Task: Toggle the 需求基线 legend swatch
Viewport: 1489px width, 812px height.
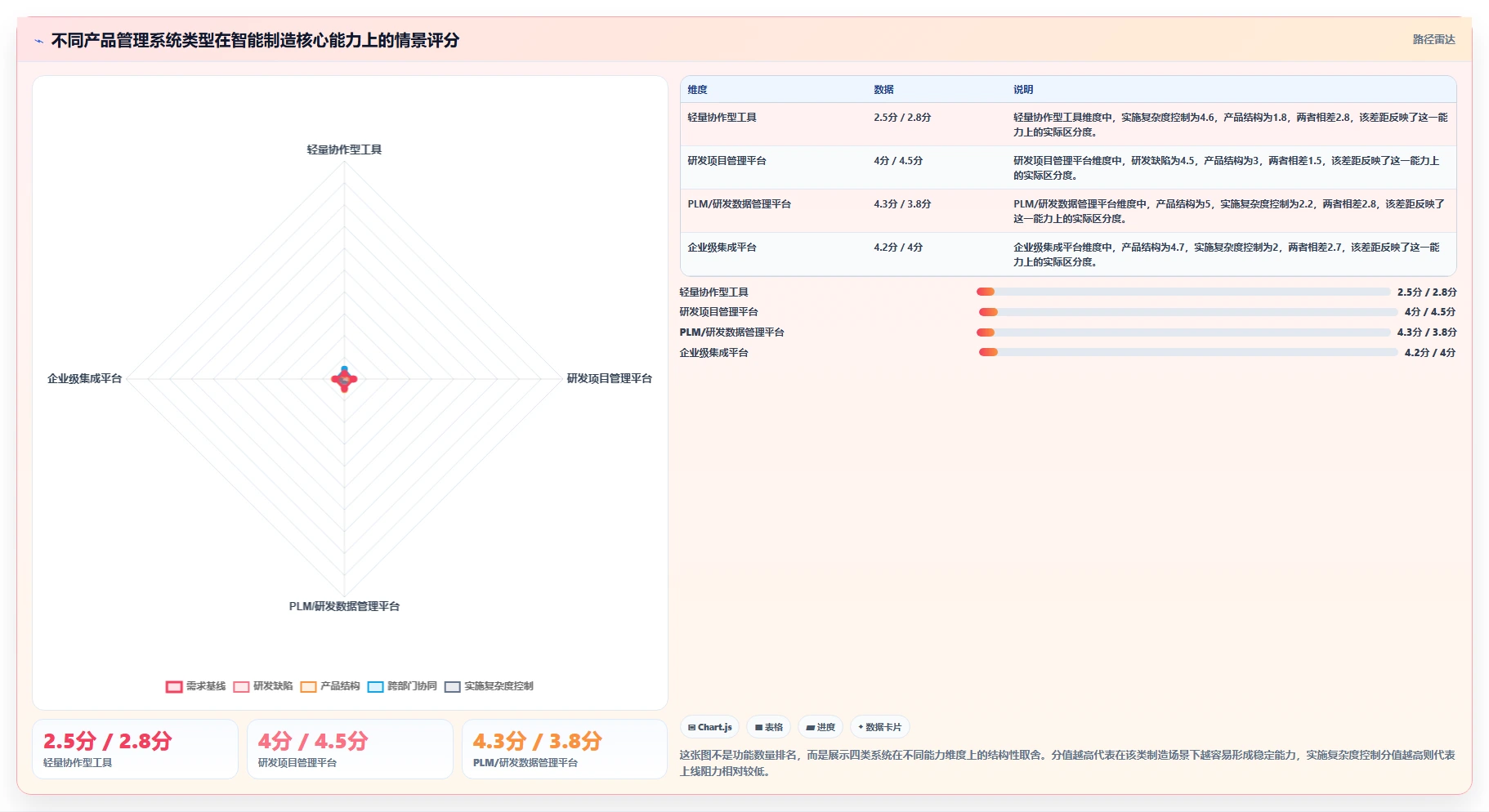Action: [x=174, y=687]
